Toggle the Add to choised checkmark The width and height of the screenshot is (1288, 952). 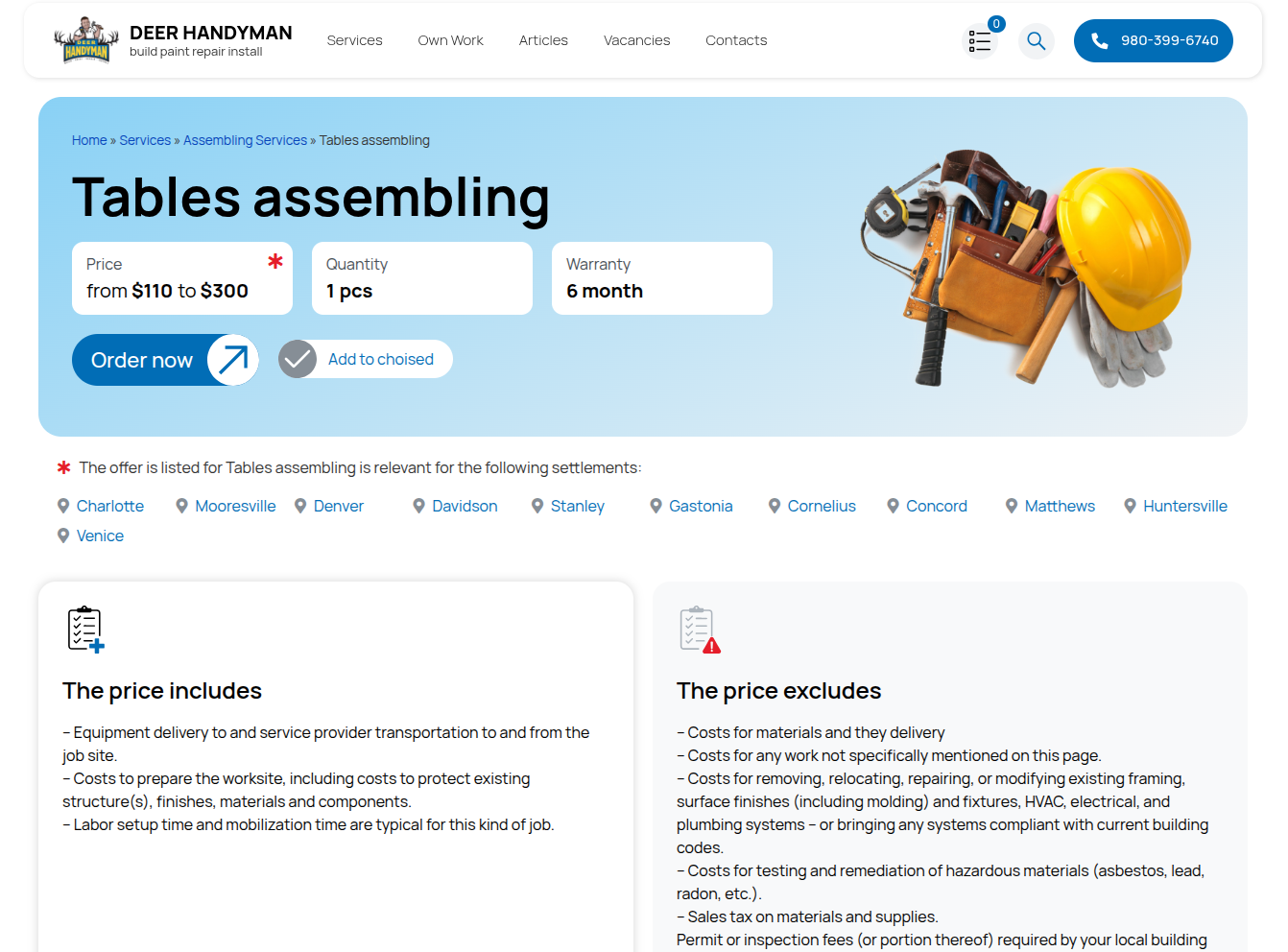pyautogui.click(x=298, y=360)
